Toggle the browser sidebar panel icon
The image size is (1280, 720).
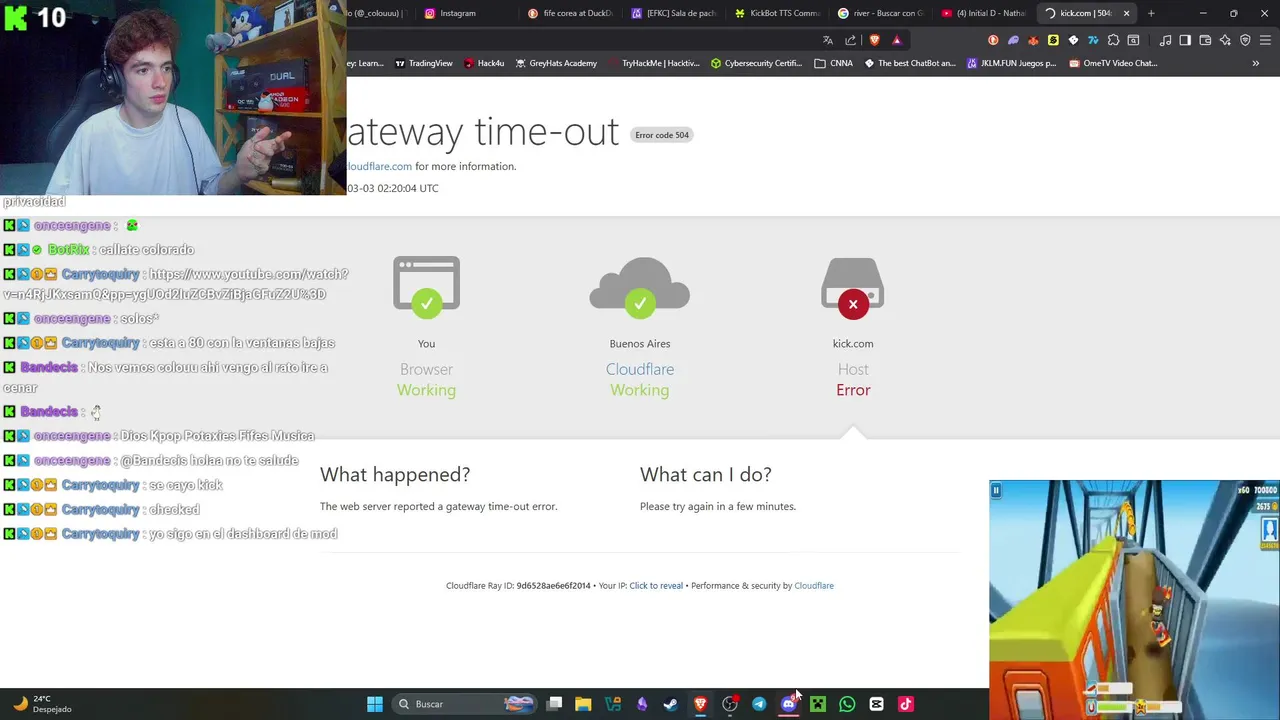pos(1185,40)
